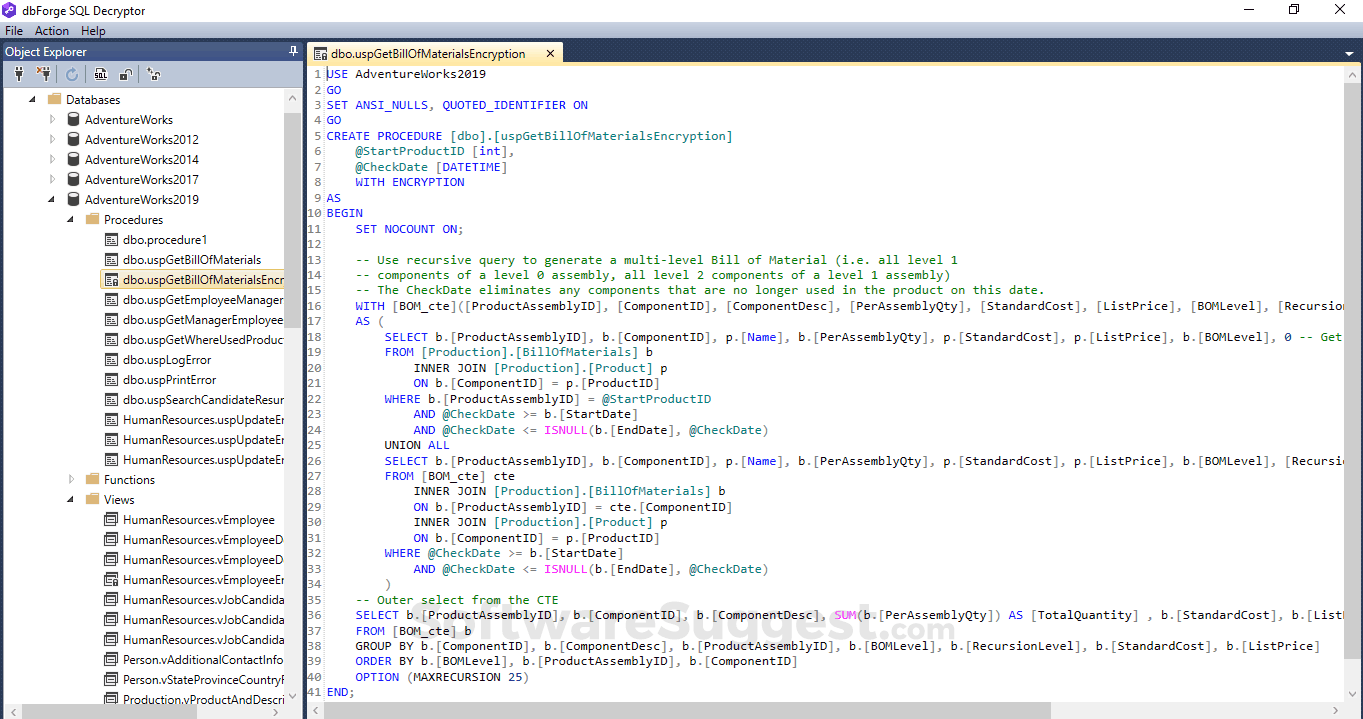Collapse the AdventureWorks2019 database node
1363x719 pixels.
pos(52,199)
